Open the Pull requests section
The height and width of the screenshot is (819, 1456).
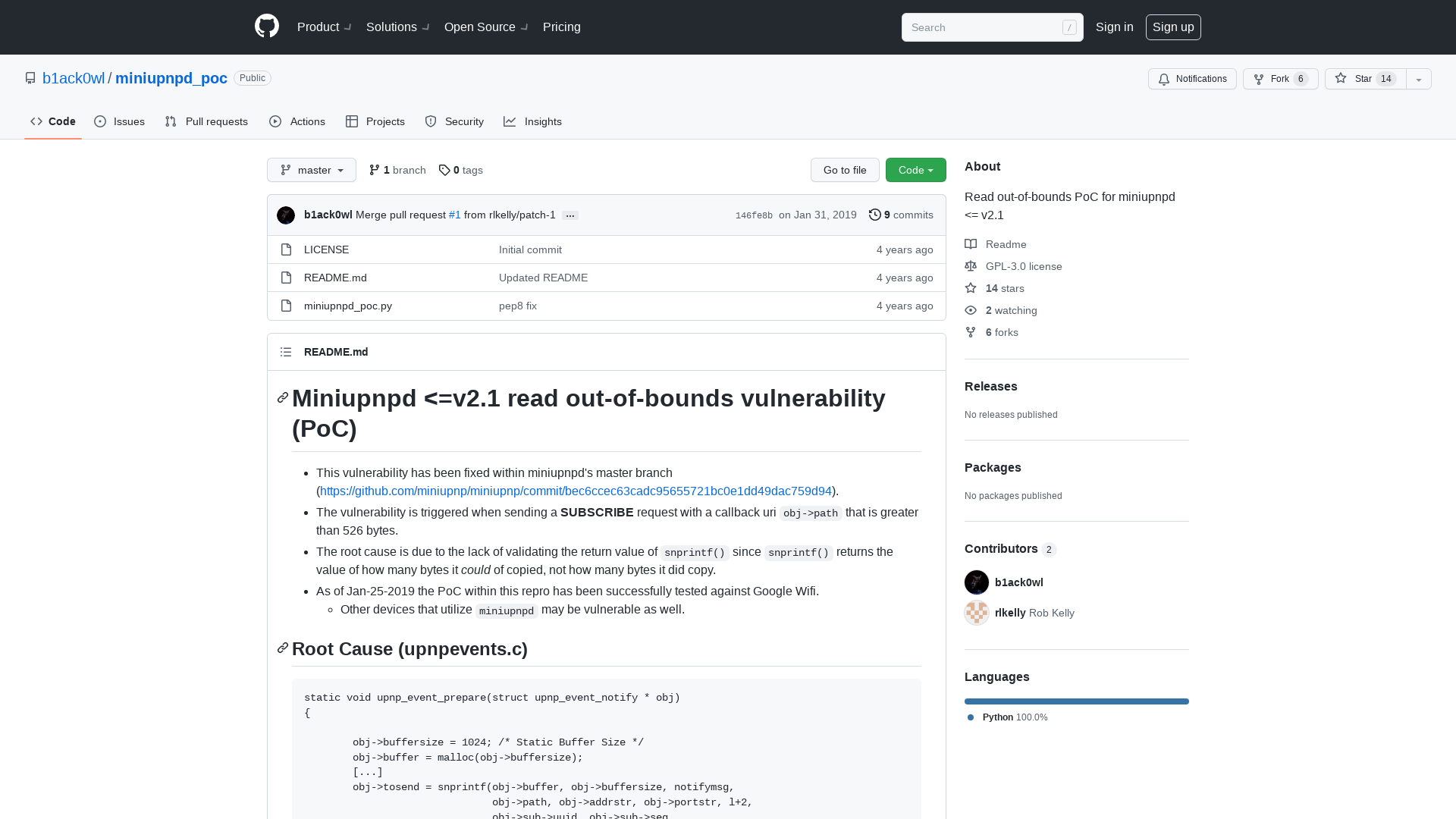click(x=206, y=121)
